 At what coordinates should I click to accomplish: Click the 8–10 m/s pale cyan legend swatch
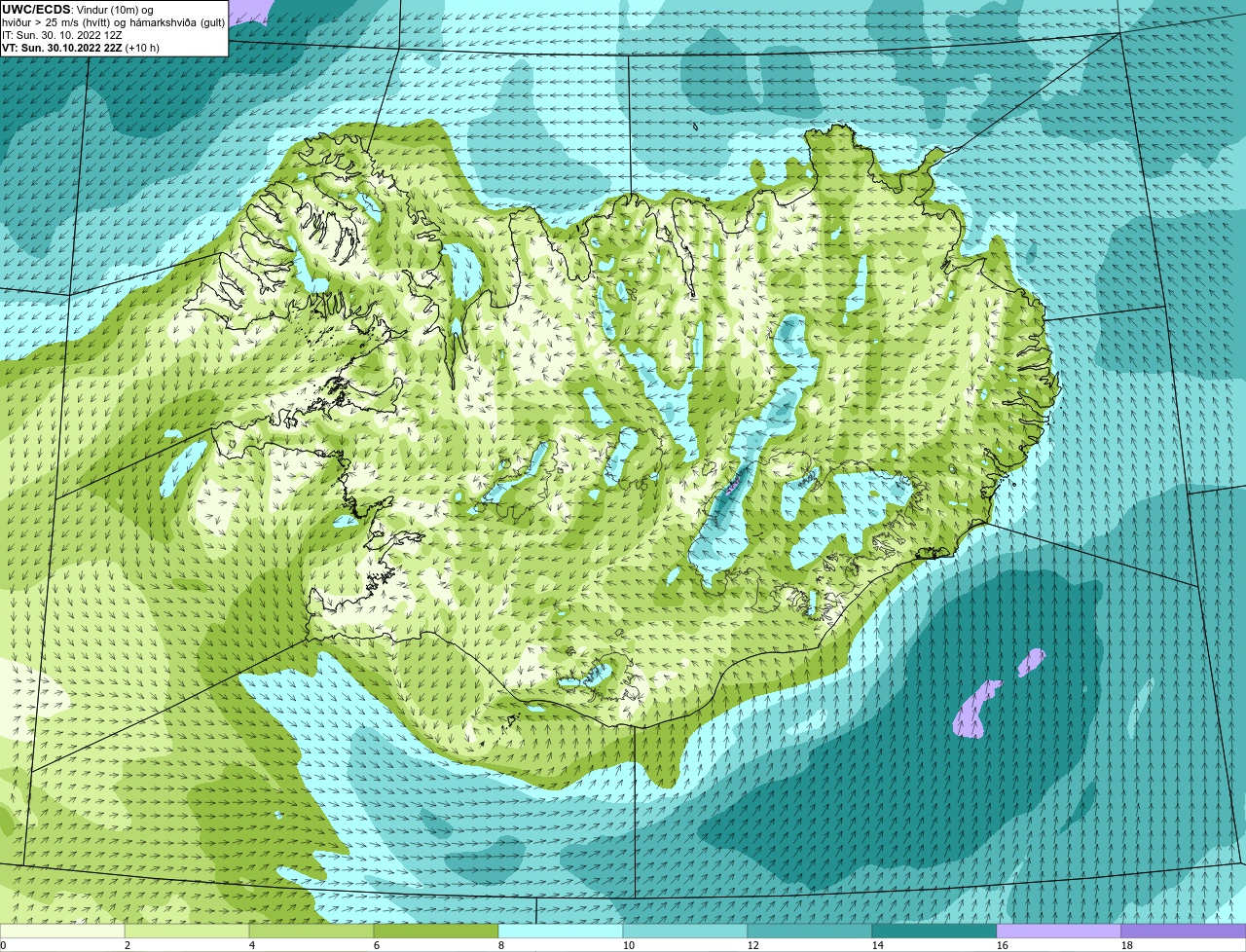(x=561, y=931)
